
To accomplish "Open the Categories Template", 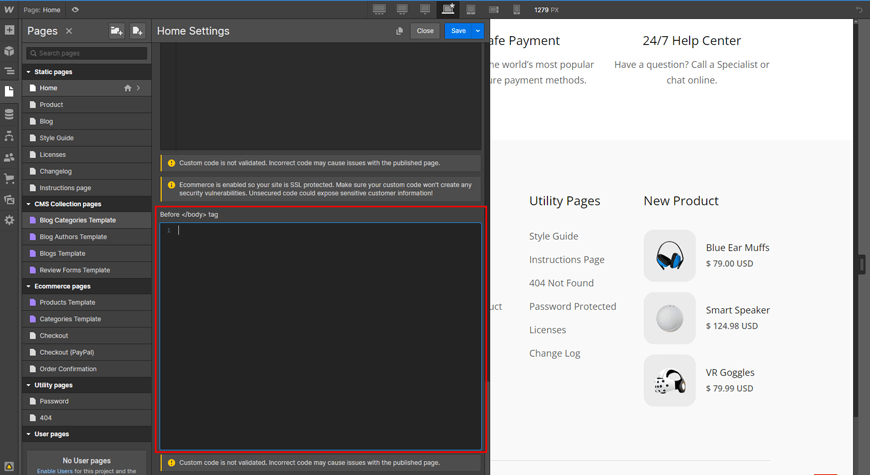I will pyautogui.click(x=87, y=319).
